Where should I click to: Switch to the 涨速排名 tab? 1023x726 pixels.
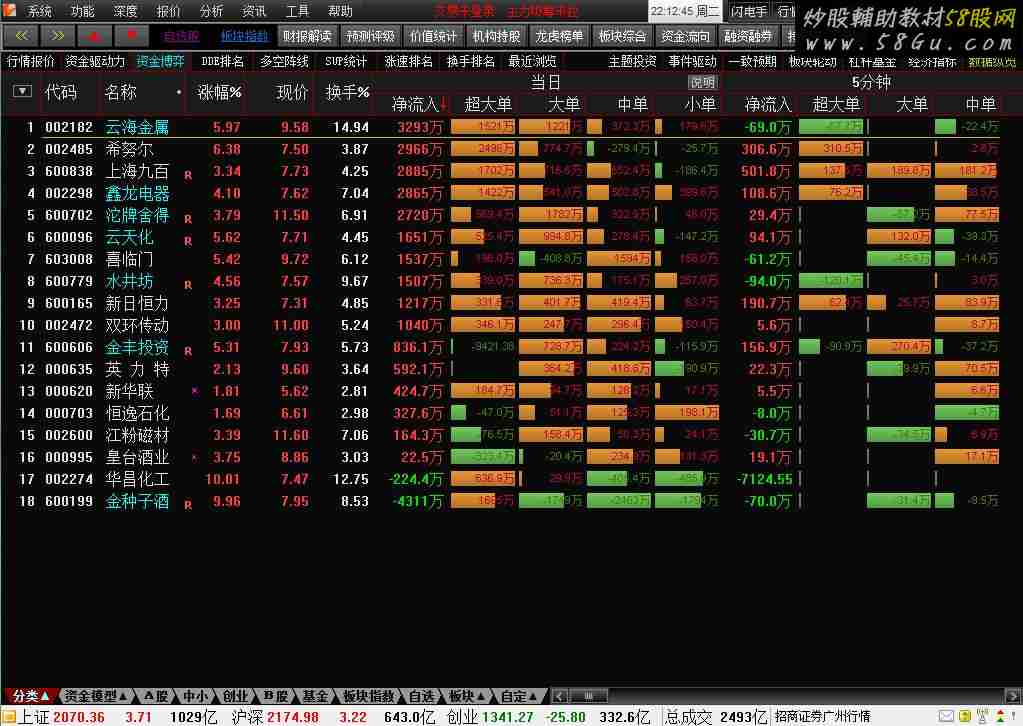pyautogui.click(x=408, y=61)
